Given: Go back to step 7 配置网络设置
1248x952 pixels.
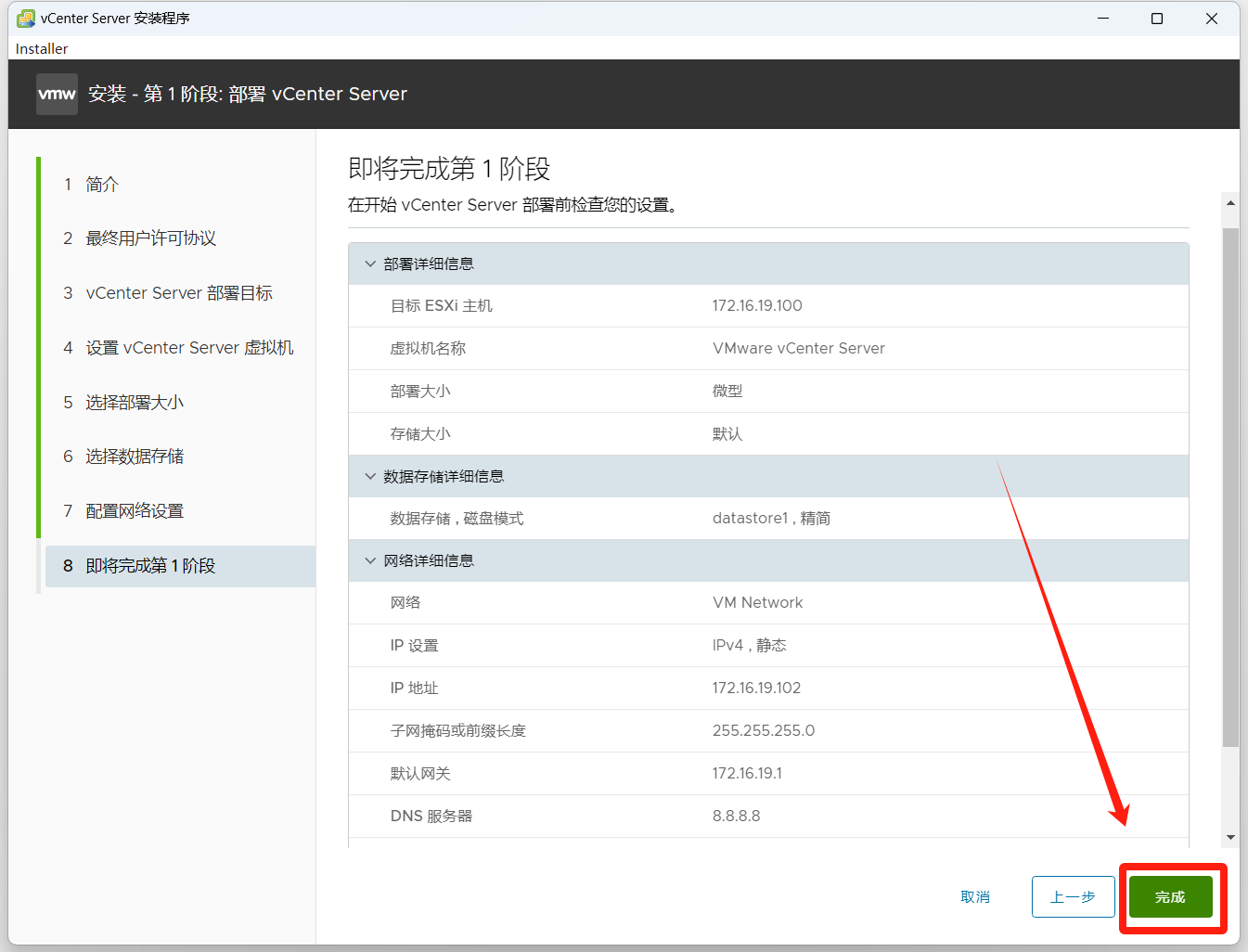Looking at the screenshot, I should 135,511.
